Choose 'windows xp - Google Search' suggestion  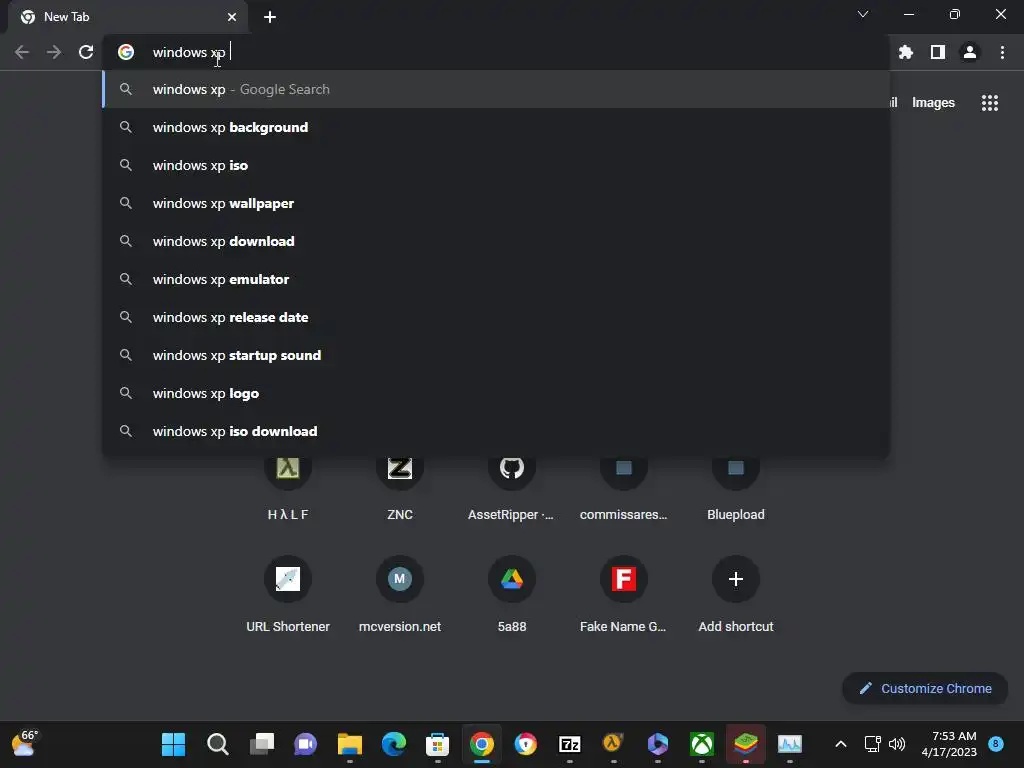(496, 89)
